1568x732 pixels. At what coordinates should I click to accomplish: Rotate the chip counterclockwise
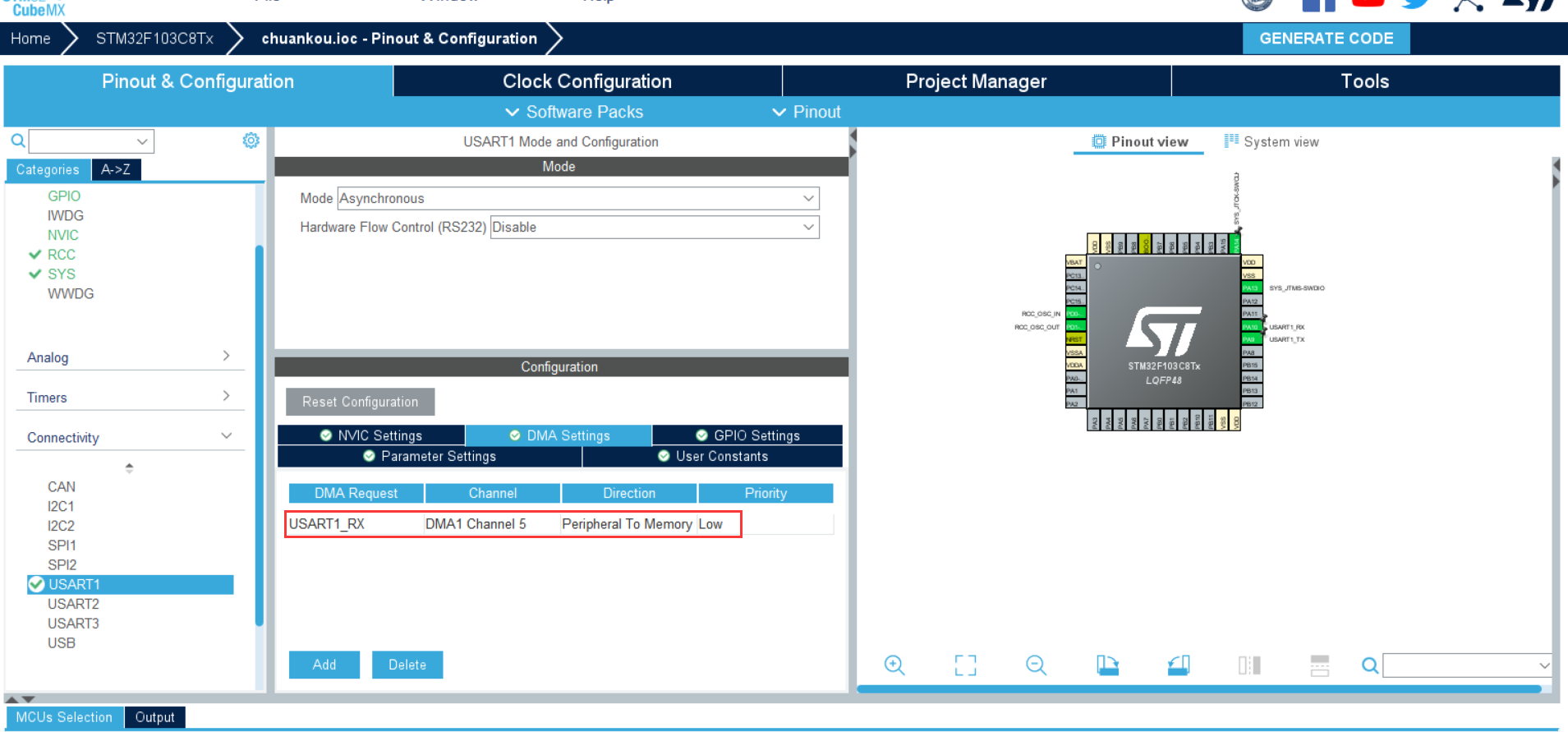(1179, 665)
